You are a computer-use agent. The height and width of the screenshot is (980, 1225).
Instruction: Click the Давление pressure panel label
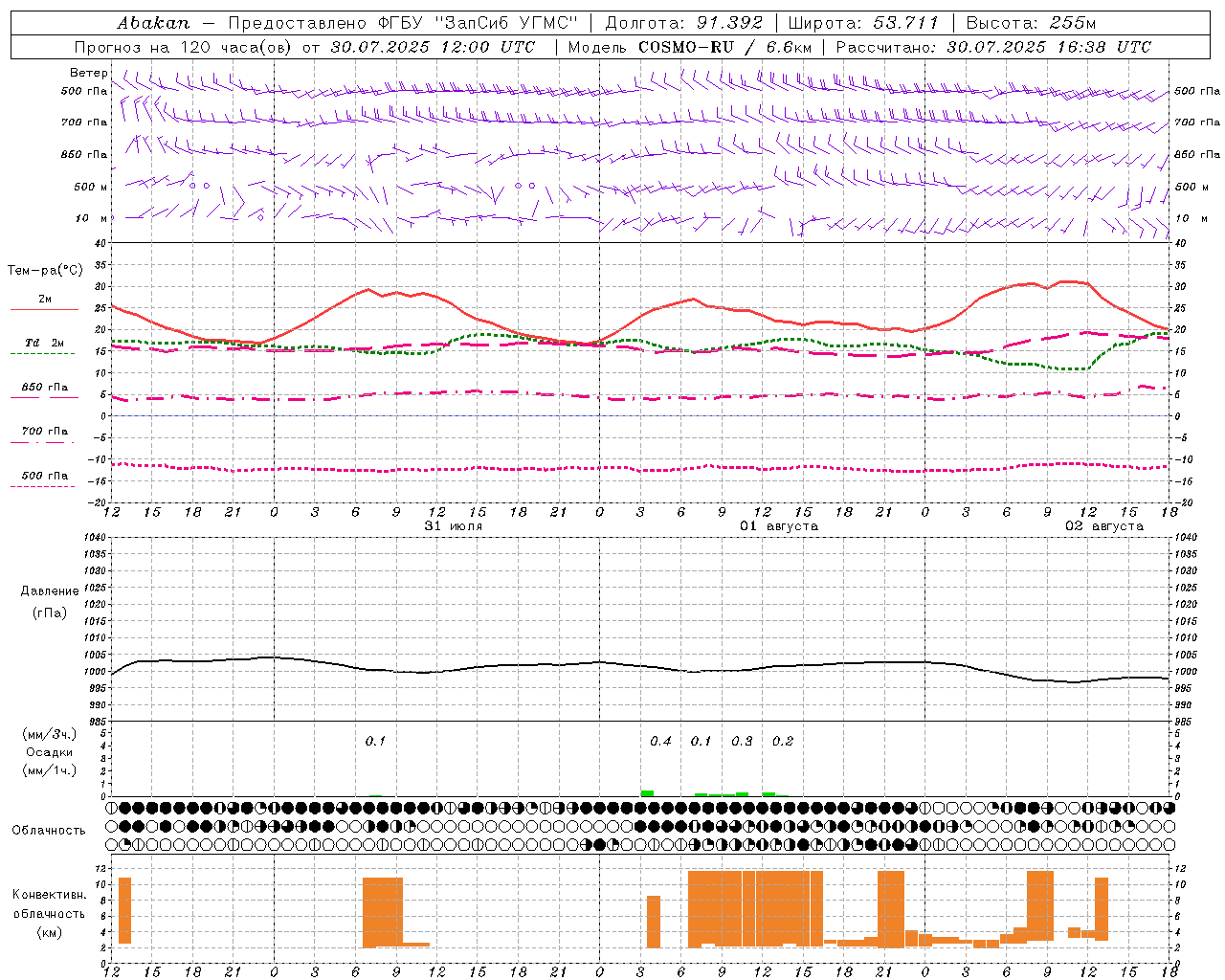[x=50, y=591]
